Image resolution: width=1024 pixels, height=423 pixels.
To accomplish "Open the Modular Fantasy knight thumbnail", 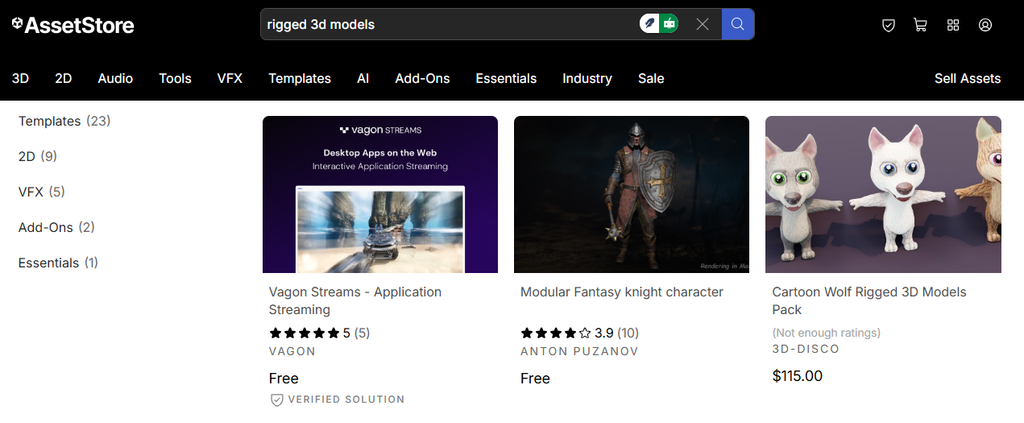I will point(632,195).
